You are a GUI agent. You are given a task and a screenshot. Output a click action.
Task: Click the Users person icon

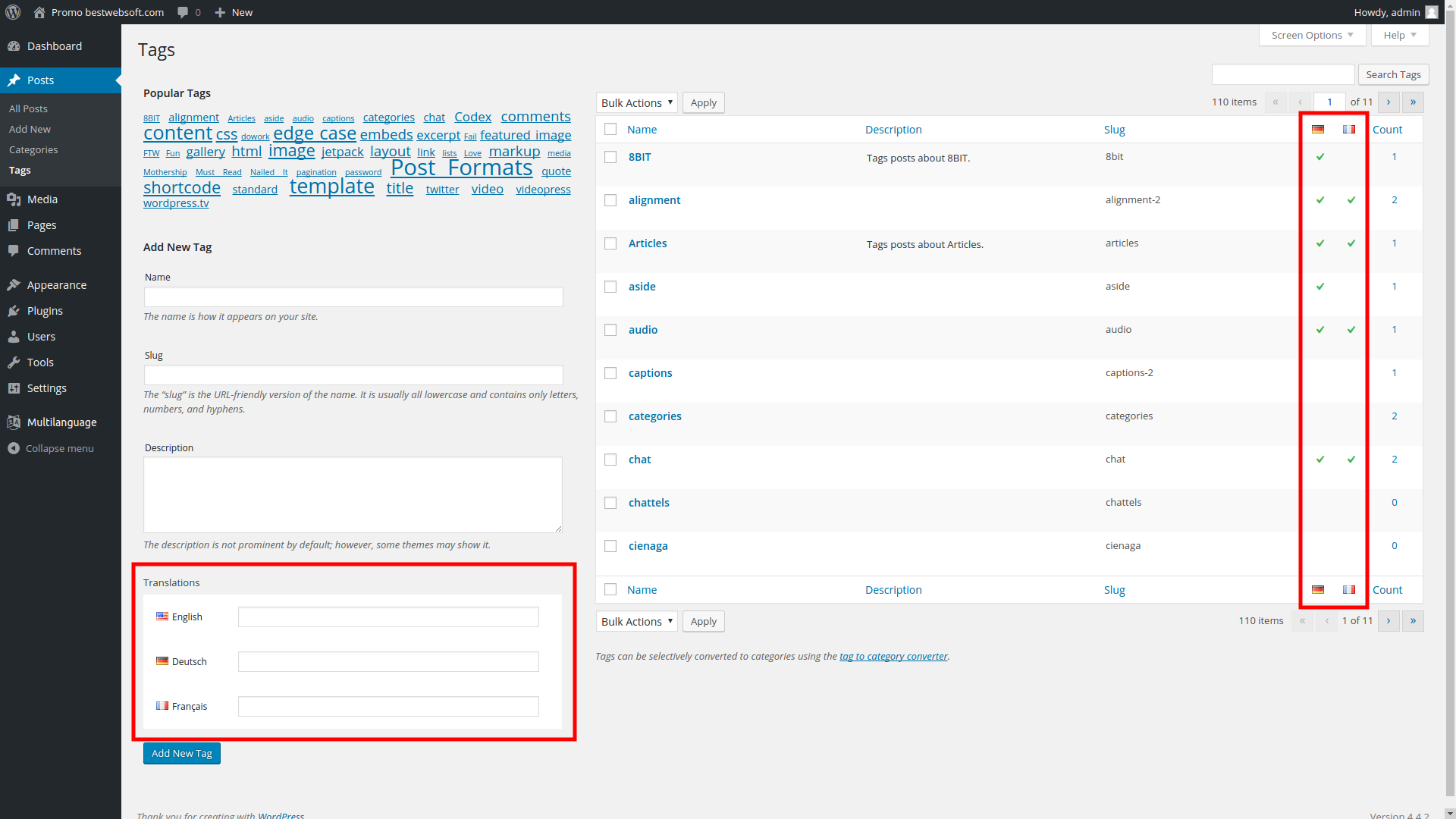click(14, 337)
